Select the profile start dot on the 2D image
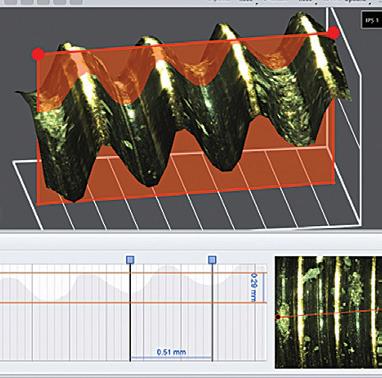 (x=278, y=317)
